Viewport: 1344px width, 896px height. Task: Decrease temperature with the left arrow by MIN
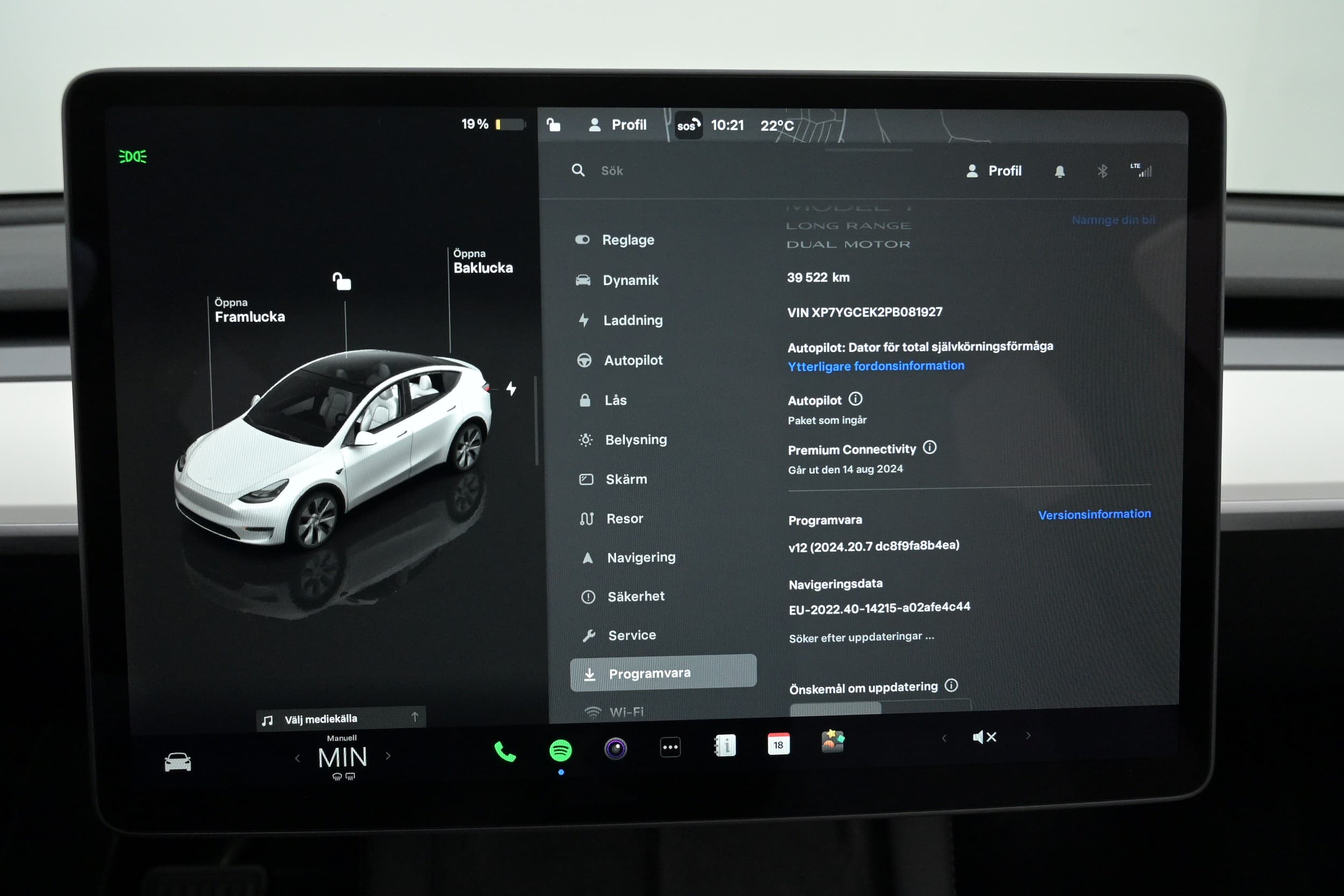297,758
